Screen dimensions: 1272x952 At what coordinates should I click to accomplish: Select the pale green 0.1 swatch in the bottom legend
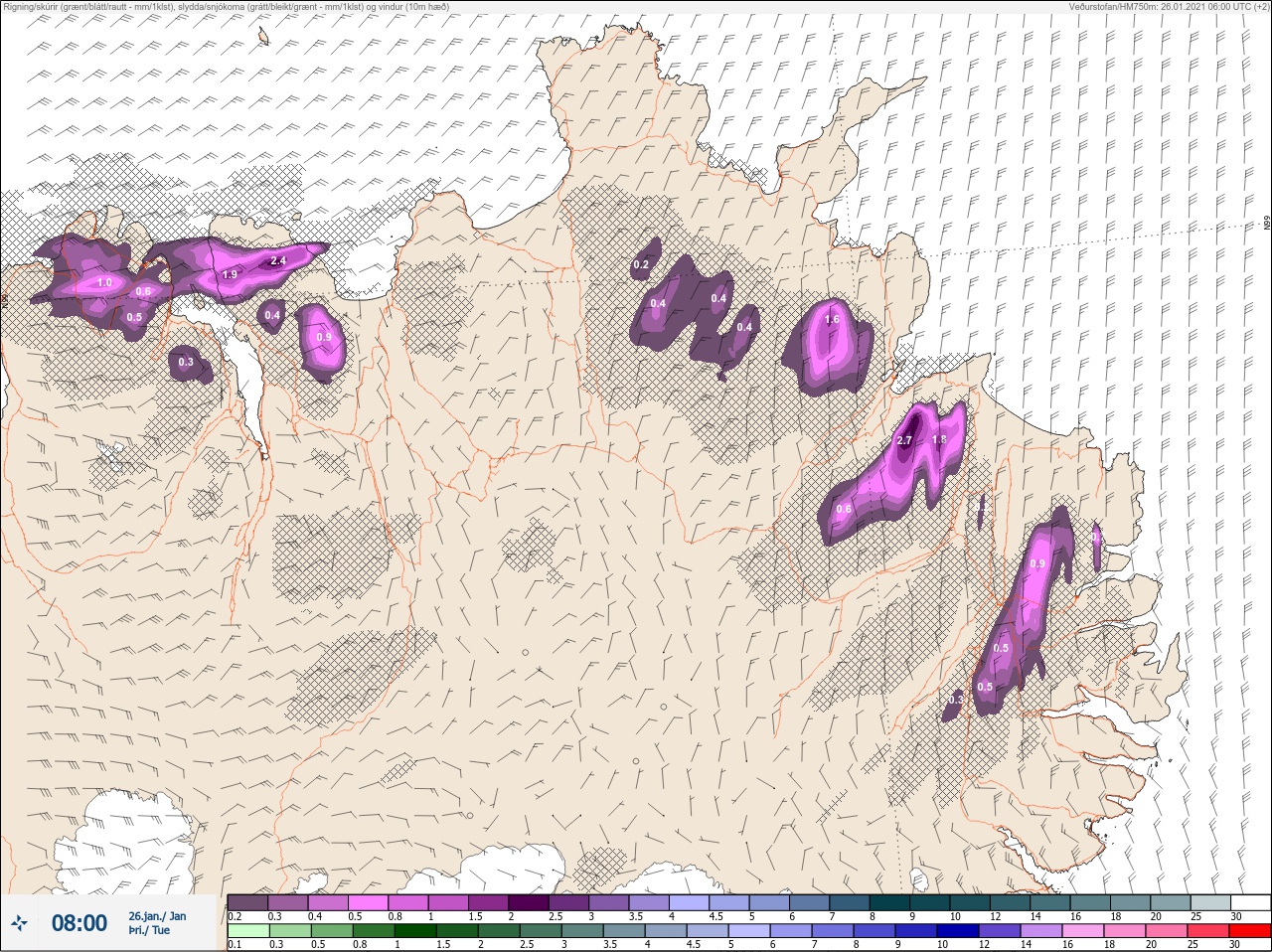[247, 931]
